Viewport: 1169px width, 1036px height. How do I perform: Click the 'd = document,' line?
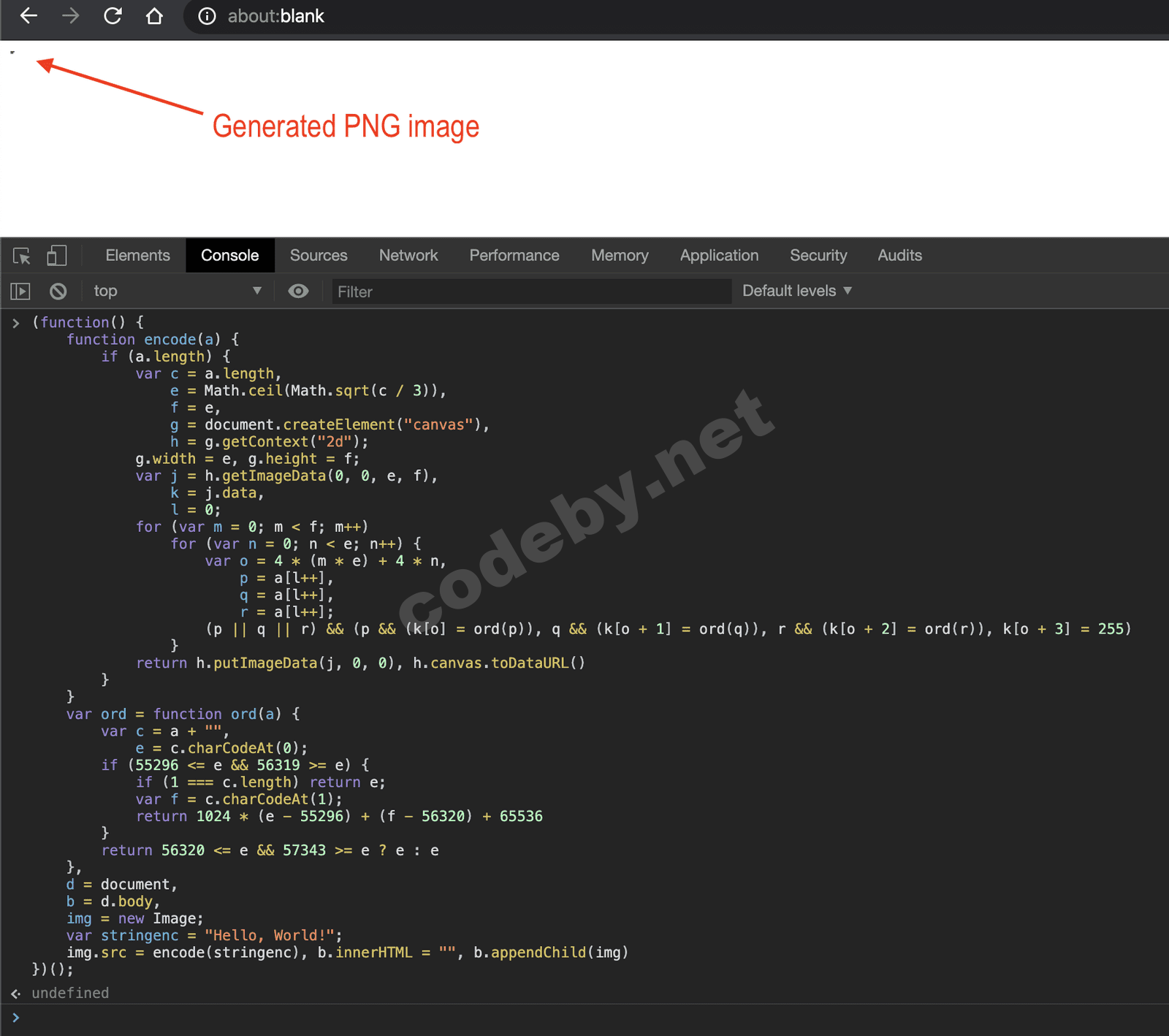[x=122, y=884]
